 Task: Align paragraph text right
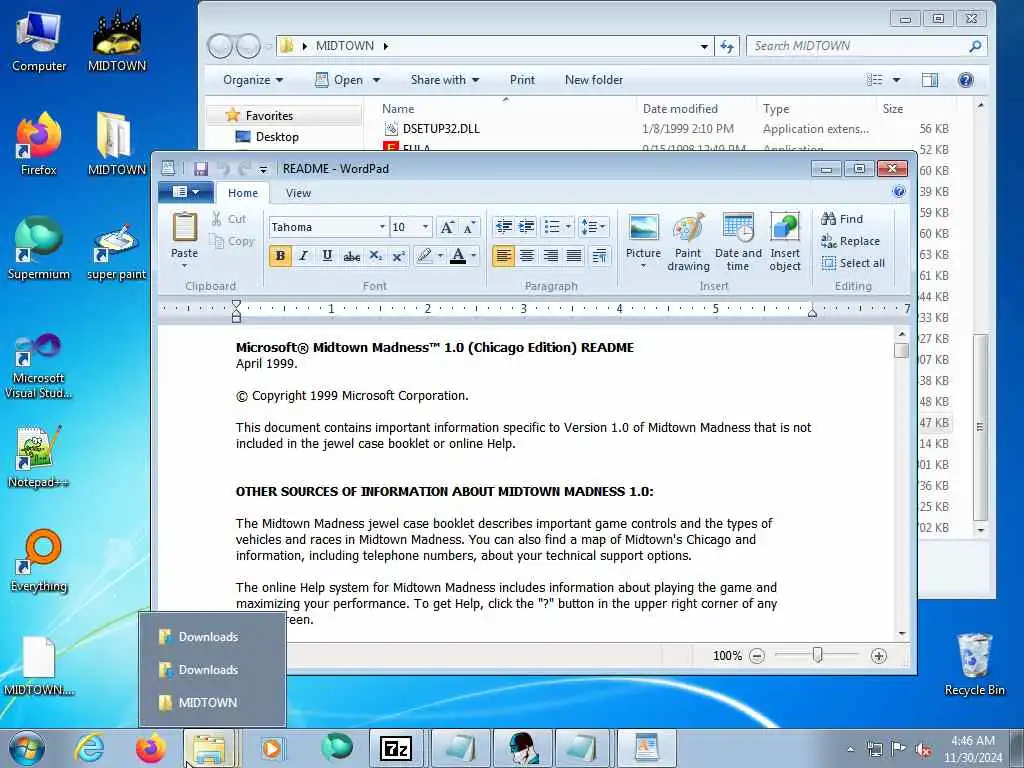tap(551, 256)
